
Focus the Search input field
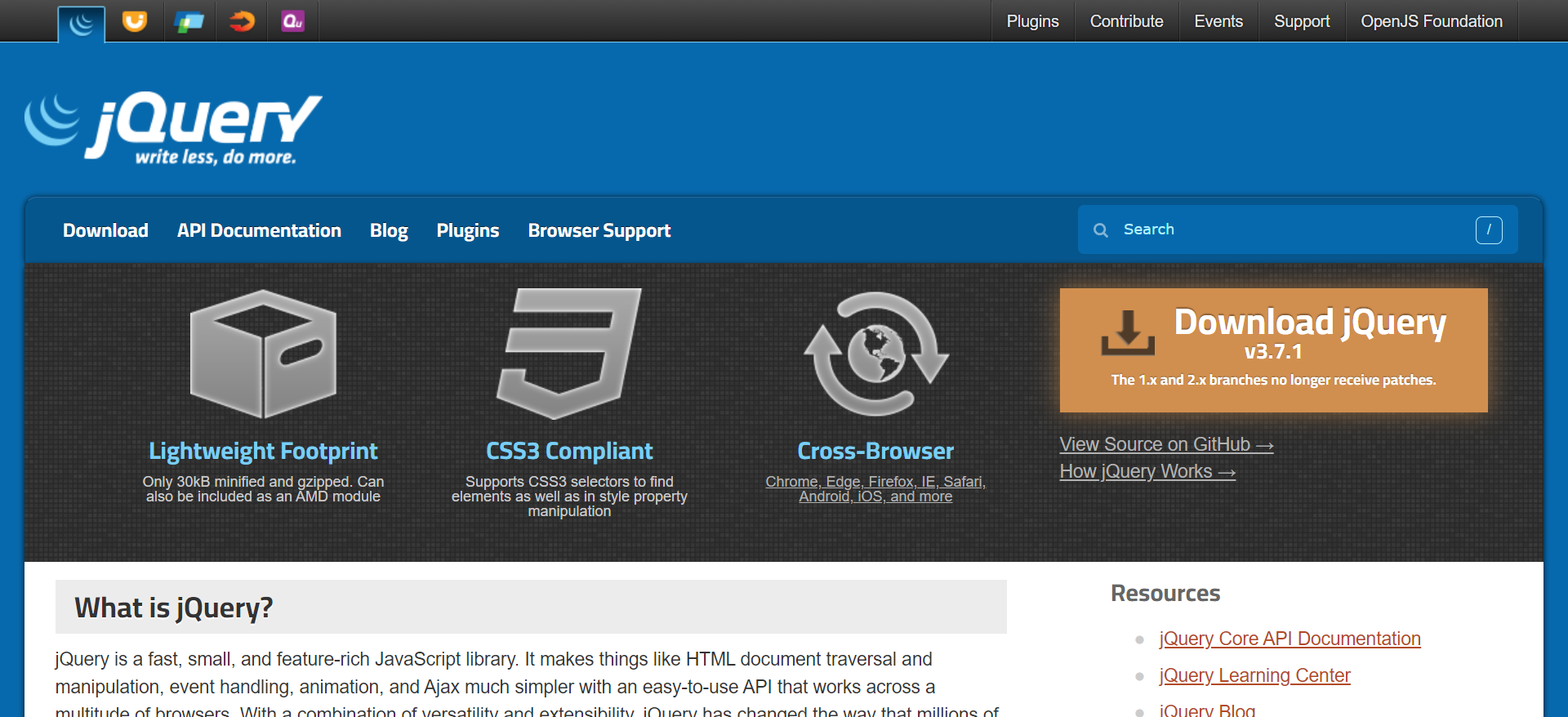(x=1298, y=230)
